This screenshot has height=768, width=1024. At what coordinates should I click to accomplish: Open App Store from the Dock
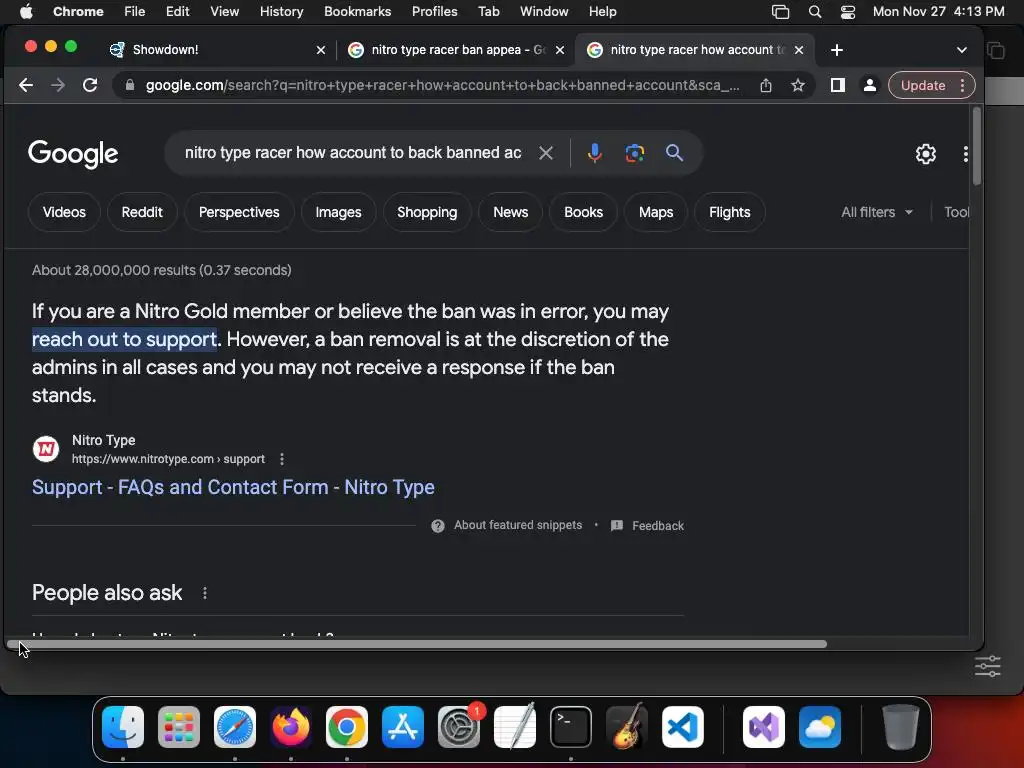[403, 727]
